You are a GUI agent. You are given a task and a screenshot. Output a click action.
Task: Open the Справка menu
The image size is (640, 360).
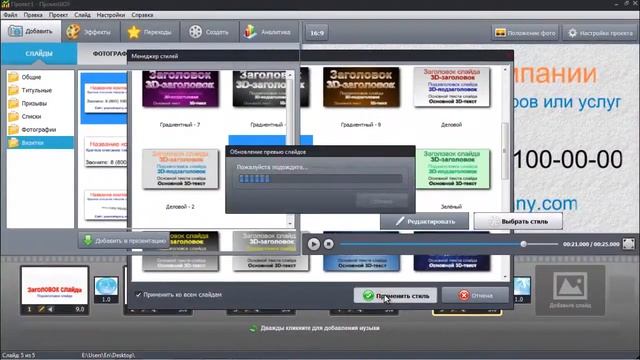[x=142, y=15]
